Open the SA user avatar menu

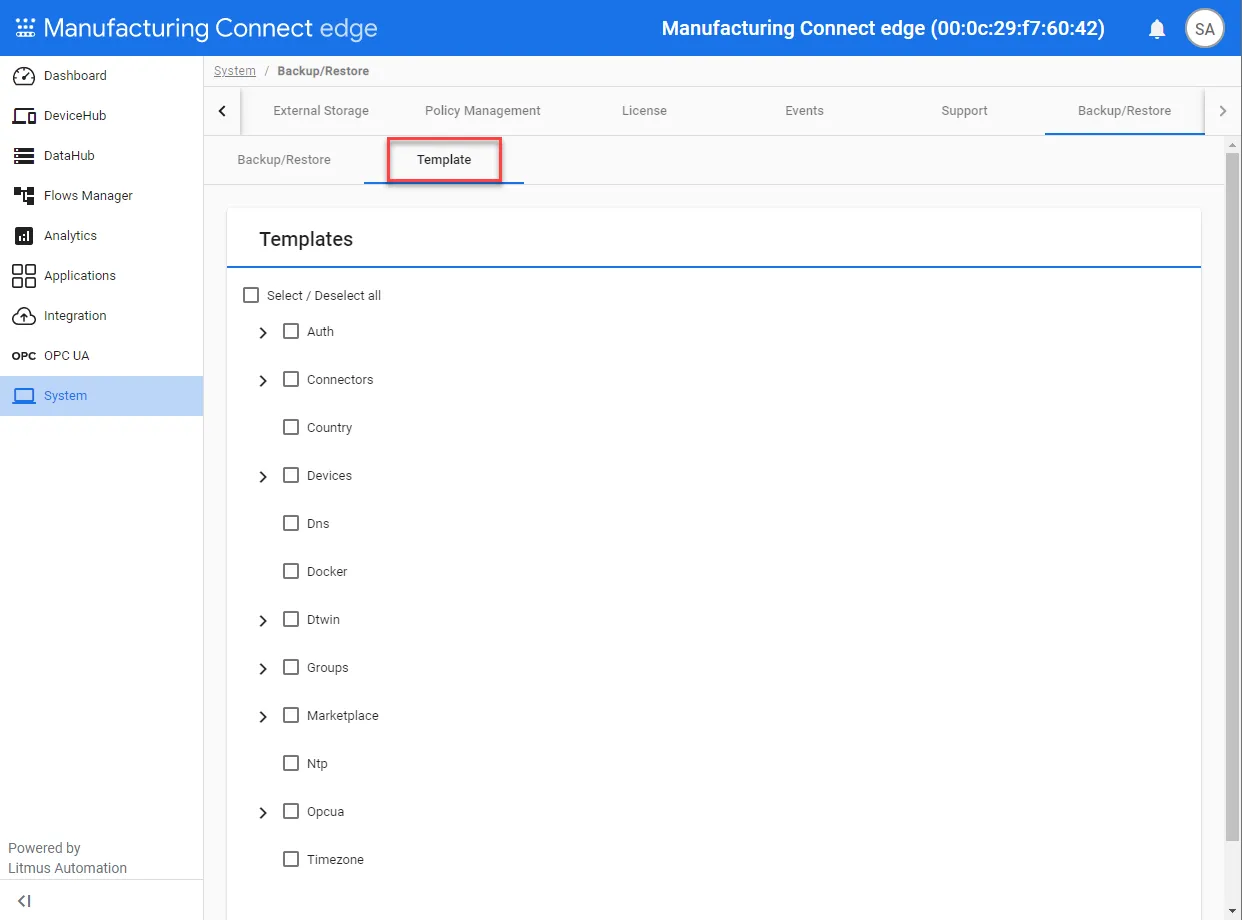pos(1205,29)
